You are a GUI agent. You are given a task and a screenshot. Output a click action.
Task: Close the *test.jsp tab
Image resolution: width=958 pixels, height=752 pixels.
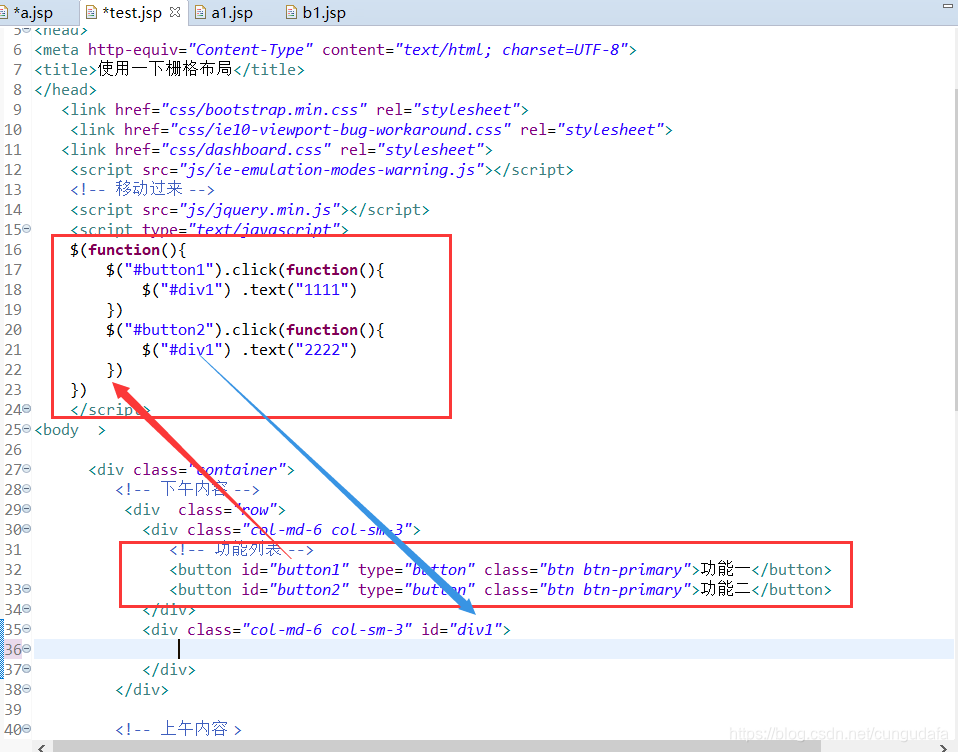click(175, 12)
